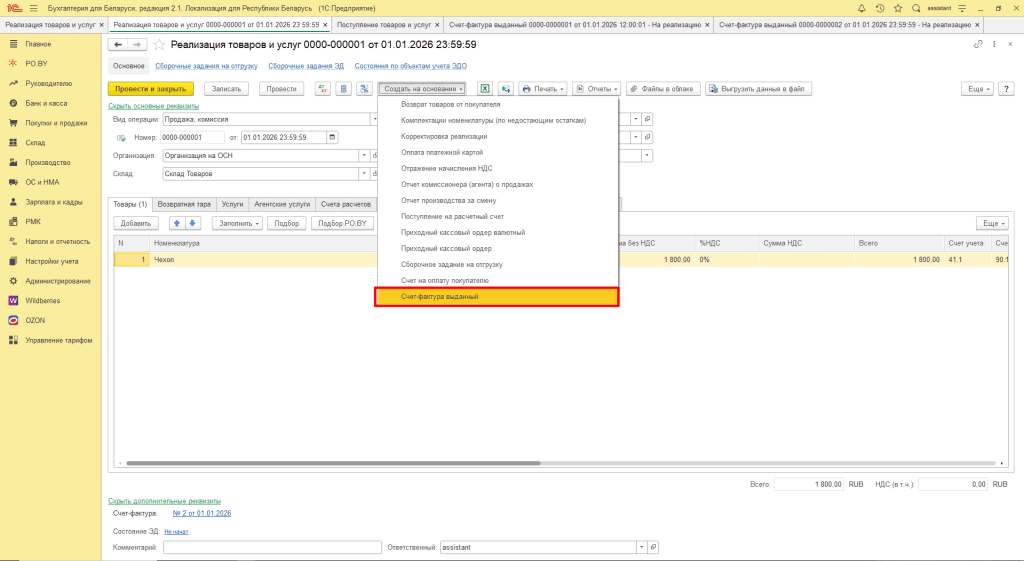
Task: Click the Комментарий input field
Action: point(272,547)
